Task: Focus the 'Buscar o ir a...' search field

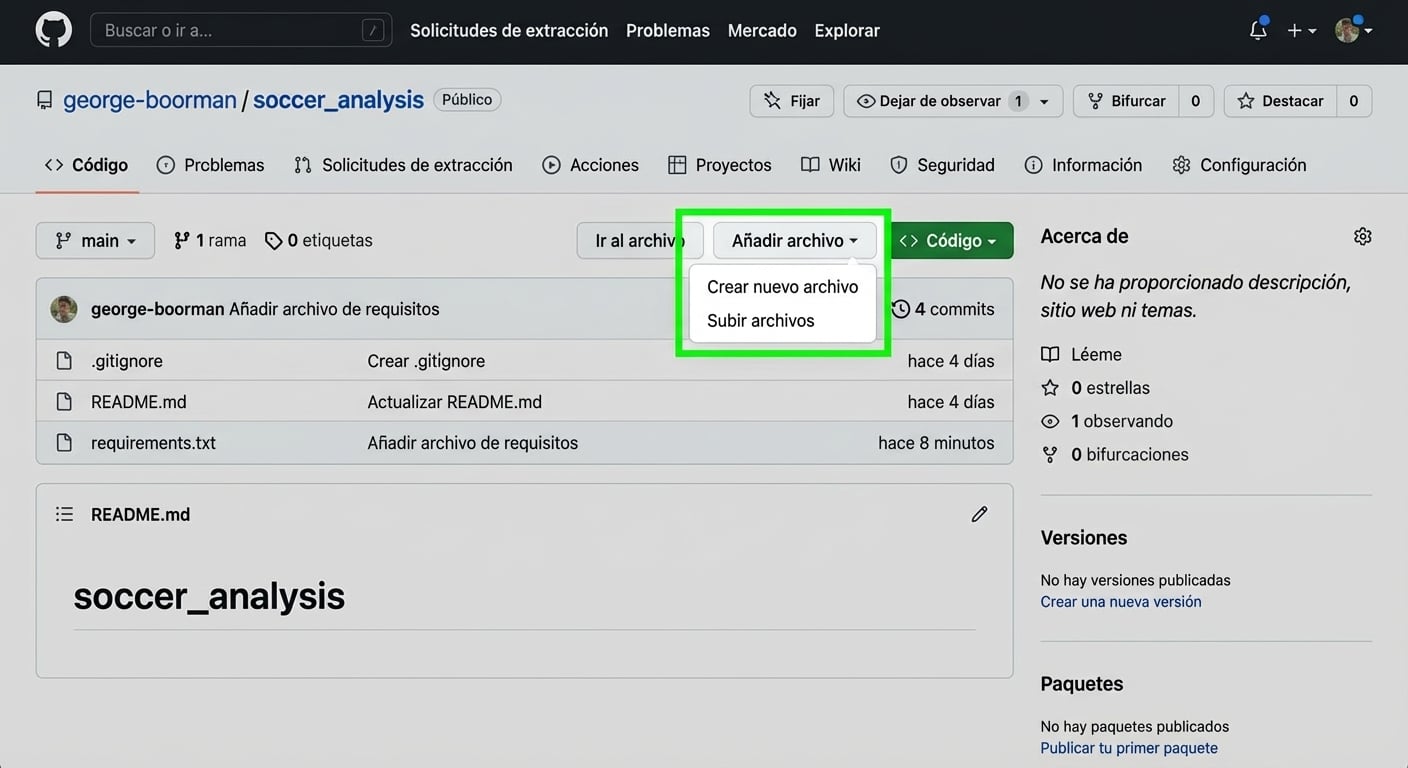Action: [x=241, y=30]
